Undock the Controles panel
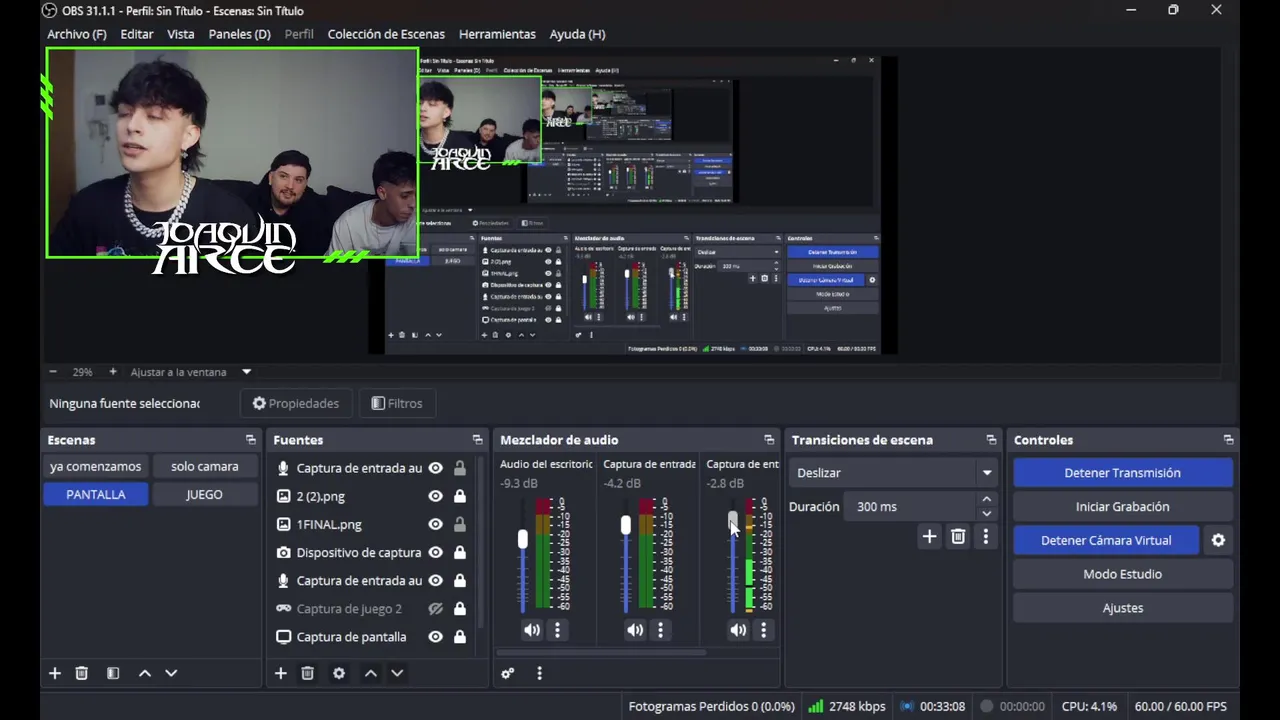Screen dimensions: 1280x720 [x=1228, y=440]
